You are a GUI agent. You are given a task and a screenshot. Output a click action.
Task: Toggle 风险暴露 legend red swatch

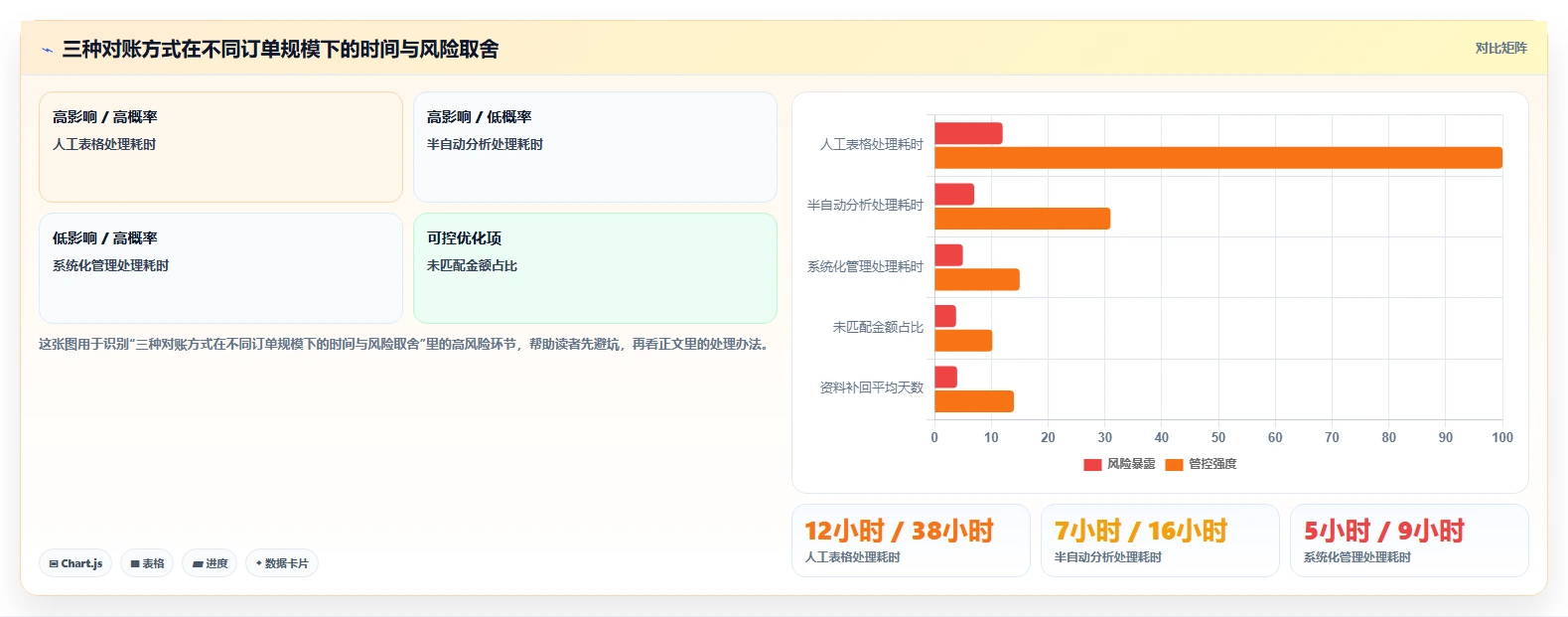[x=1092, y=464]
